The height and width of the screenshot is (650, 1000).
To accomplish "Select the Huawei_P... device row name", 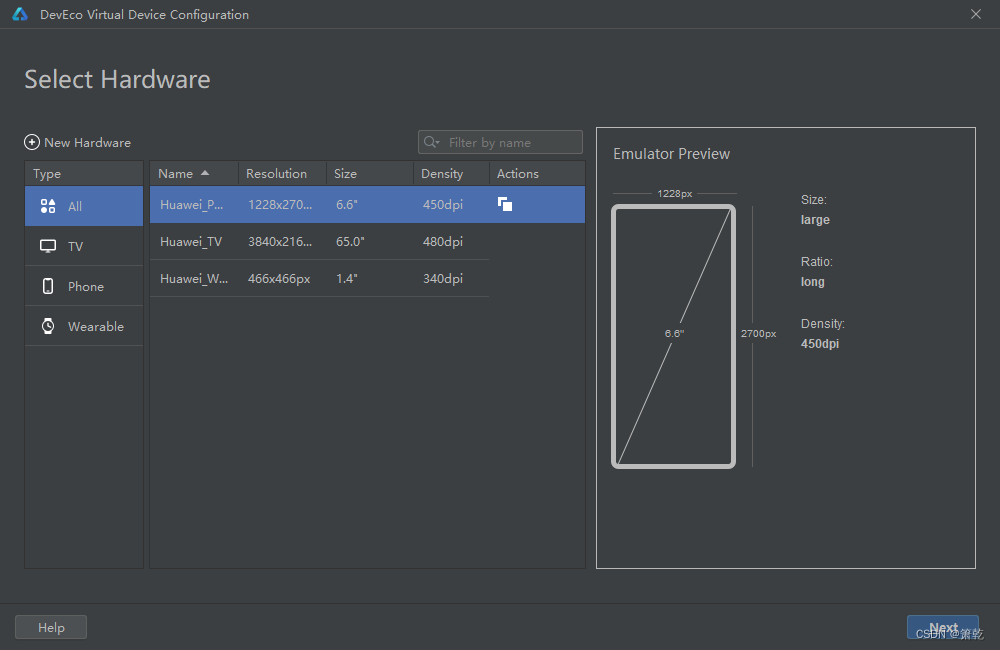I will coord(191,205).
